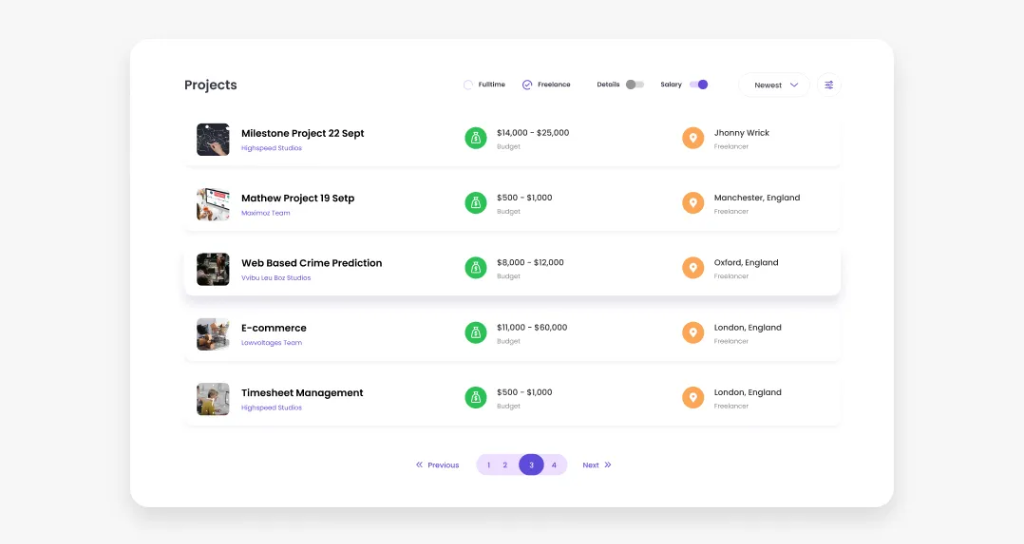Screen dimensions: 1024x544
Task: Open the filter settings icon button
Action: tap(829, 85)
